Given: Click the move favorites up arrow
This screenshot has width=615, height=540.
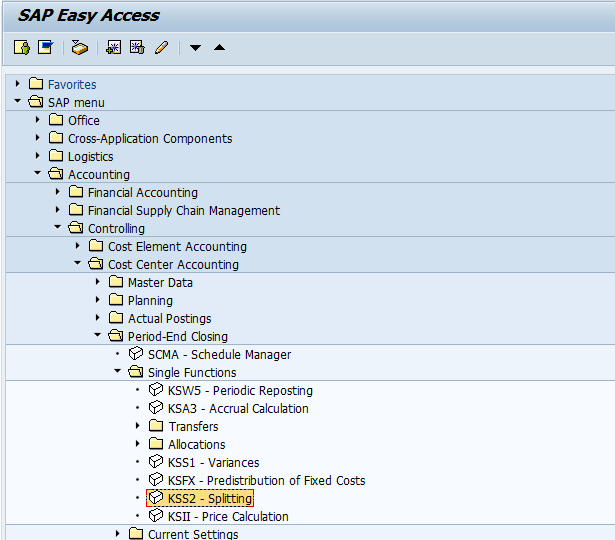Looking at the screenshot, I should pos(219,48).
